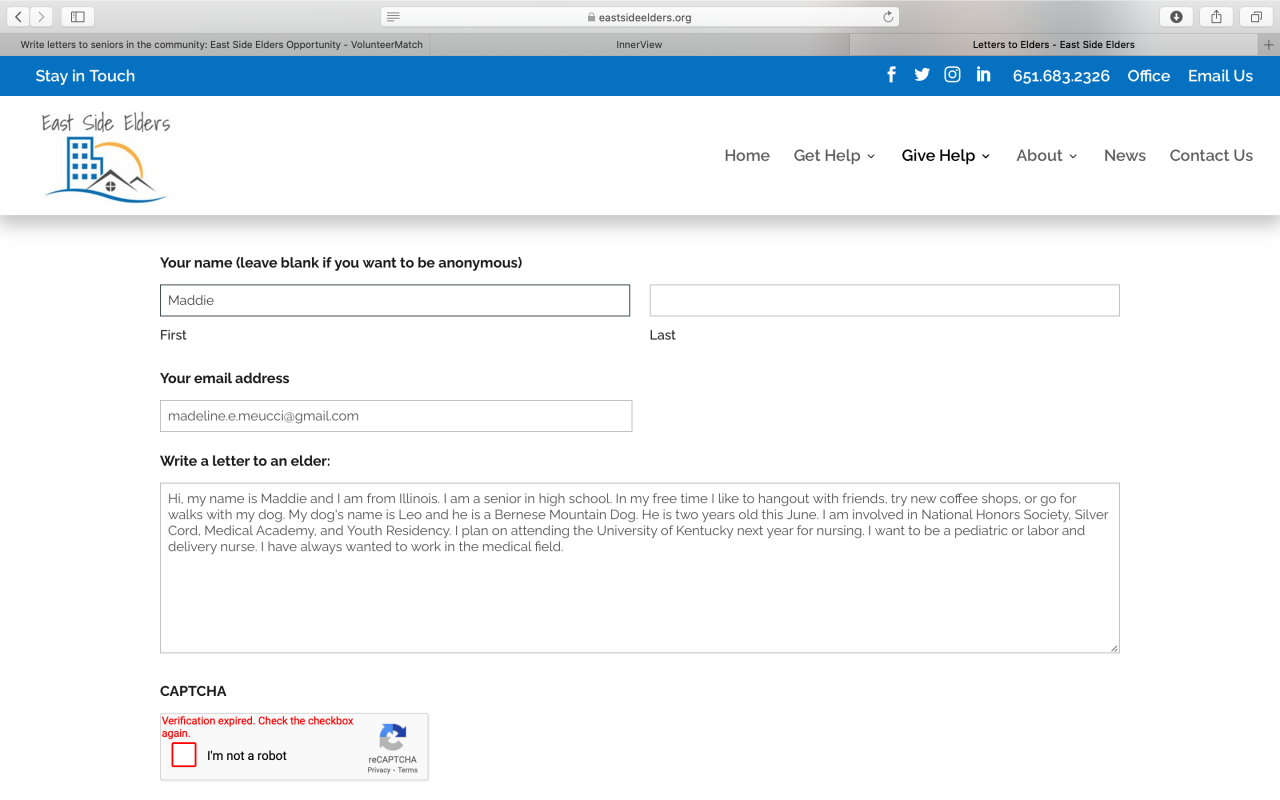Open the Safari share menu
Viewport: 1280px width, 800px height.
coord(1217,17)
